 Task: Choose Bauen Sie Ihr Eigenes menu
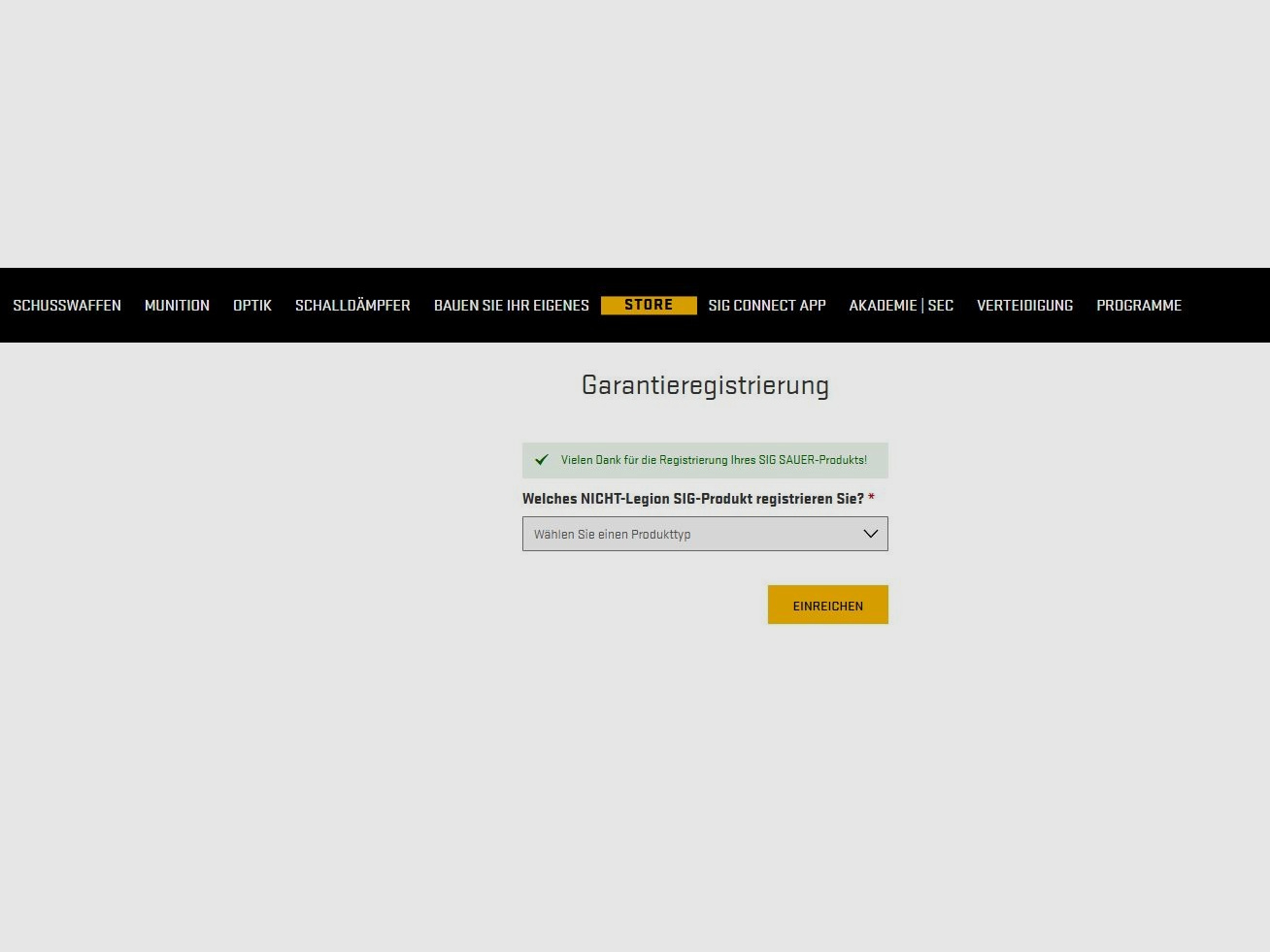(x=512, y=306)
